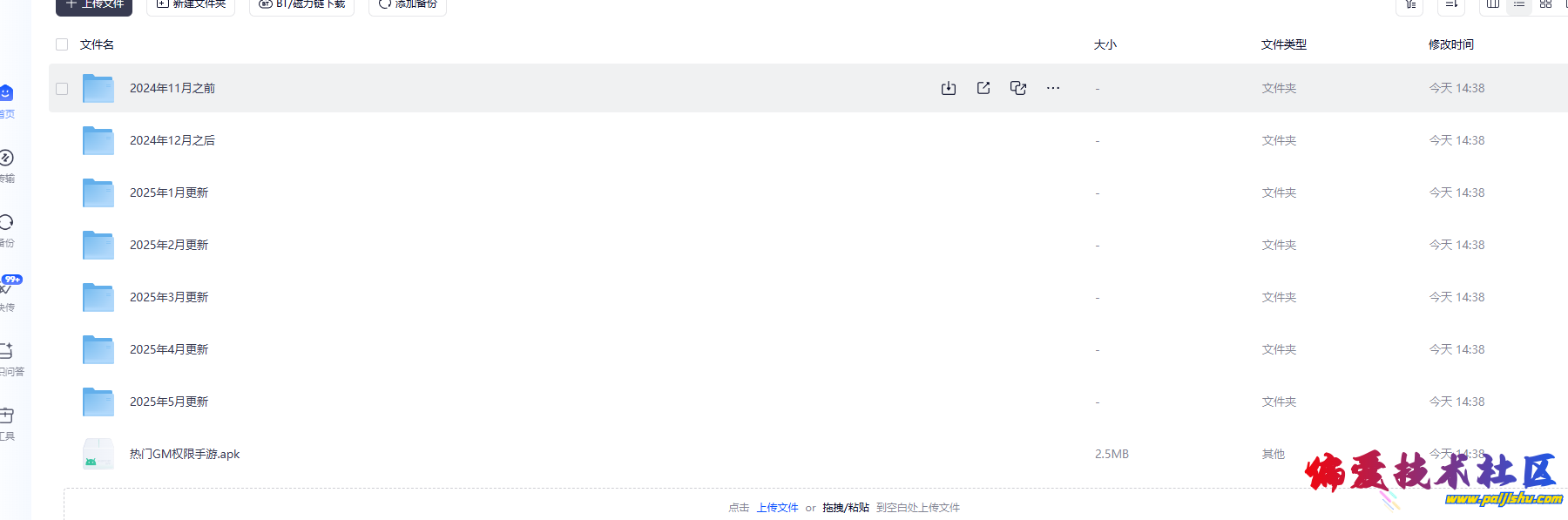Click 今天 14:38 time in 2024年11月之前 row
Screen dimensions: 1568x520
(1456, 88)
